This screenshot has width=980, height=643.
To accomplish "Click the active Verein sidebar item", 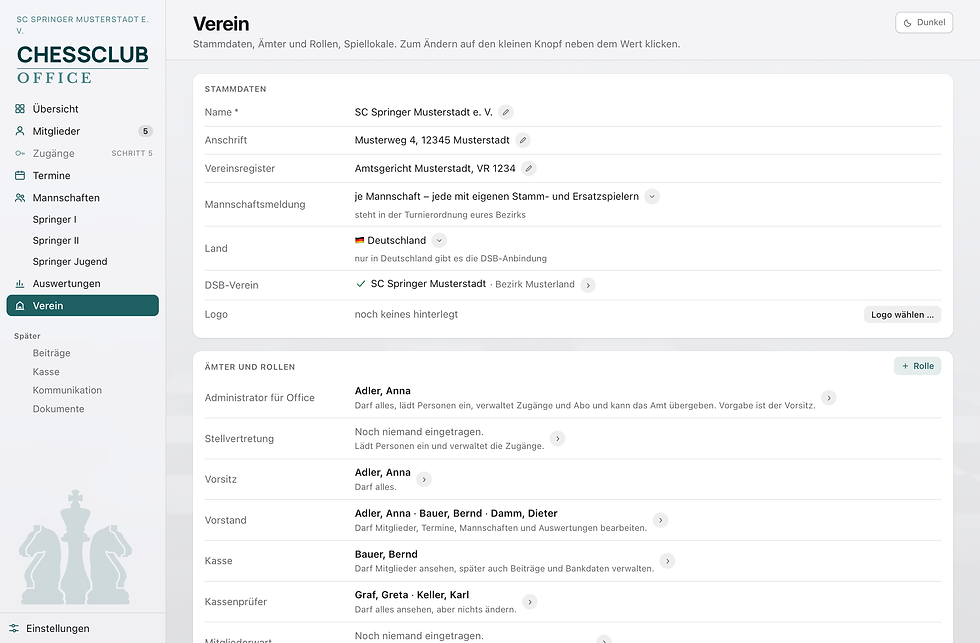I will pos(82,306).
